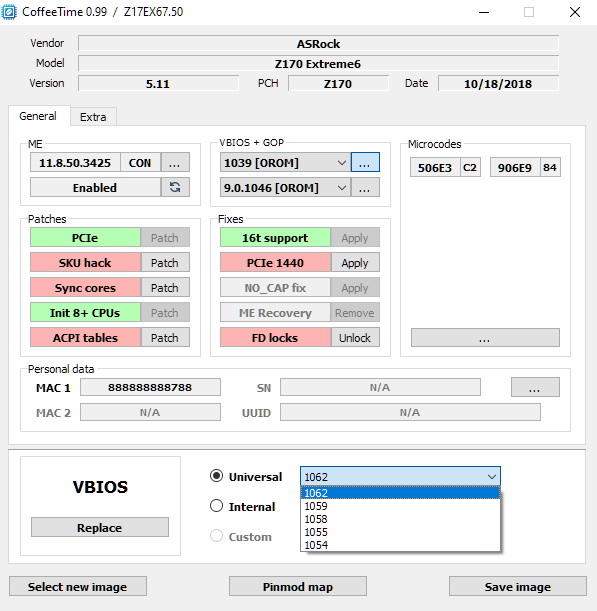Click the SKU hack red status label

pos(85,263)
